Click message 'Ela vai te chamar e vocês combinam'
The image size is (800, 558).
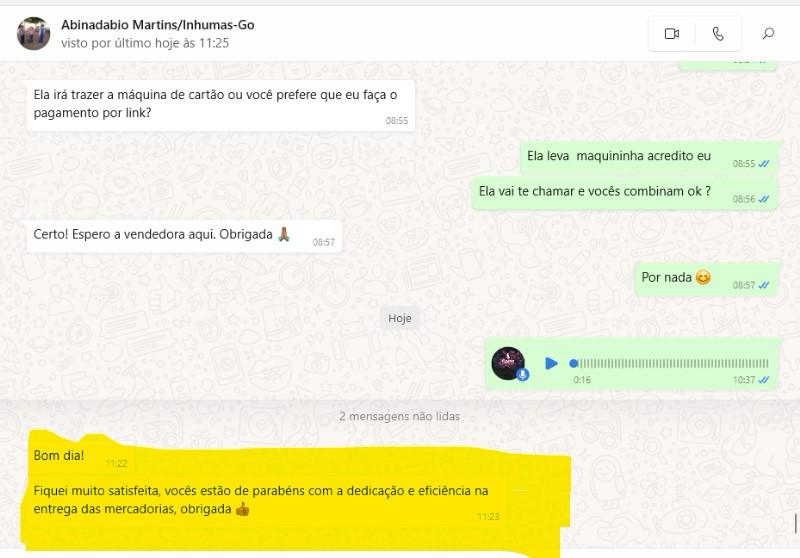pos(624,193)
